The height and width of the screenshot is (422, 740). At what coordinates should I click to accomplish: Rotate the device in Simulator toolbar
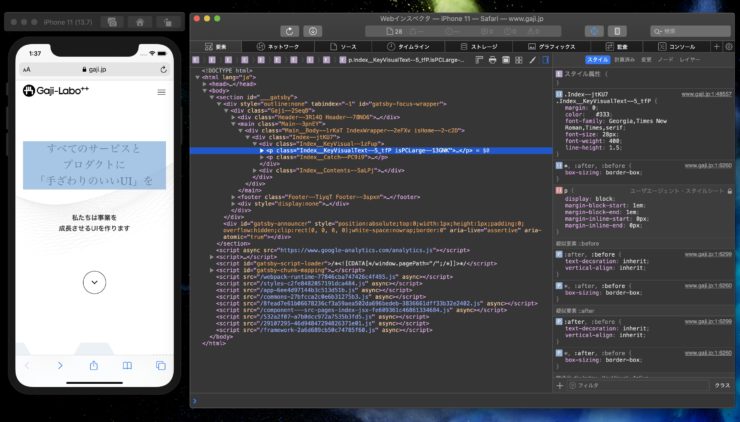pyautogui.click(x=168, y=22)
